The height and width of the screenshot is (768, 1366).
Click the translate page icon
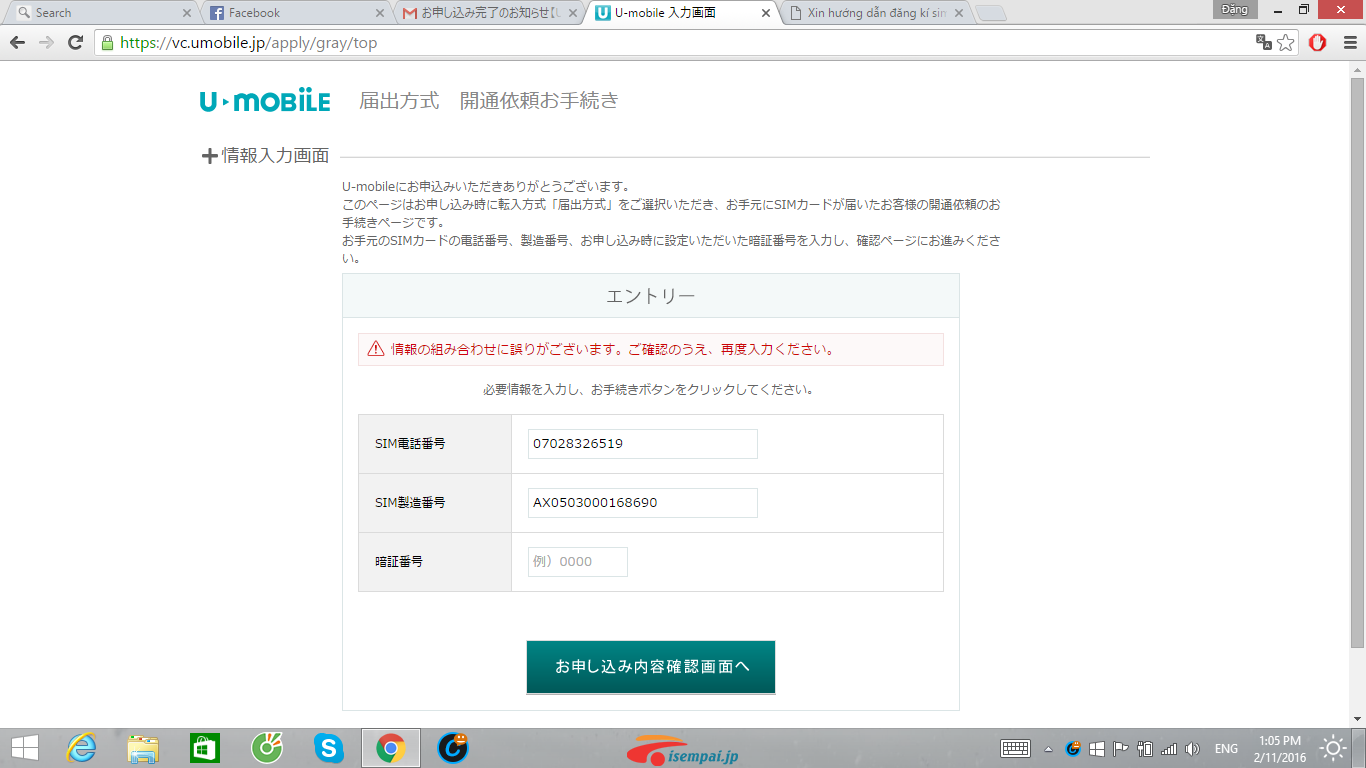(1264, 43)
